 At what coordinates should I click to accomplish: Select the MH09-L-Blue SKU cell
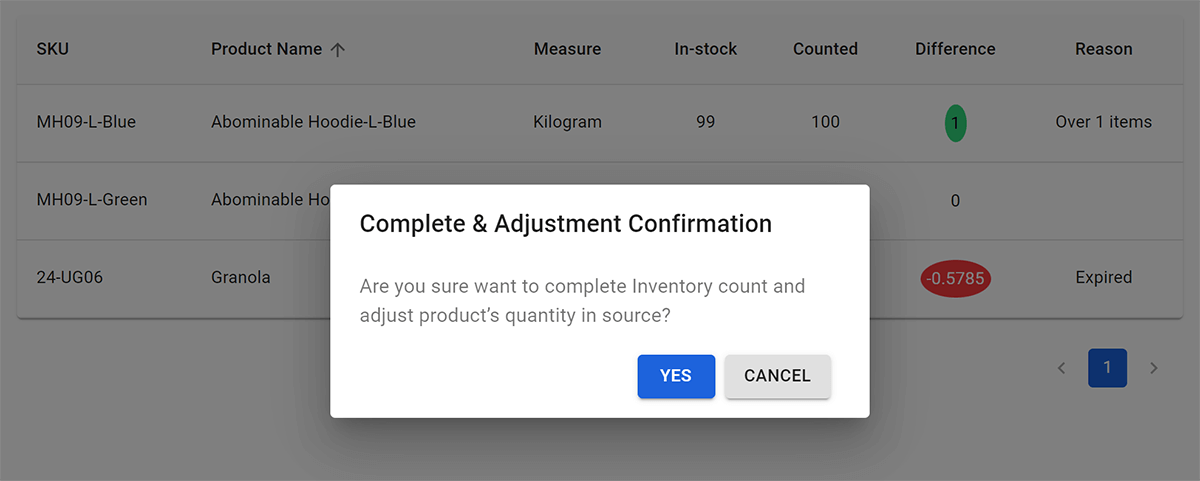(86, 122)
